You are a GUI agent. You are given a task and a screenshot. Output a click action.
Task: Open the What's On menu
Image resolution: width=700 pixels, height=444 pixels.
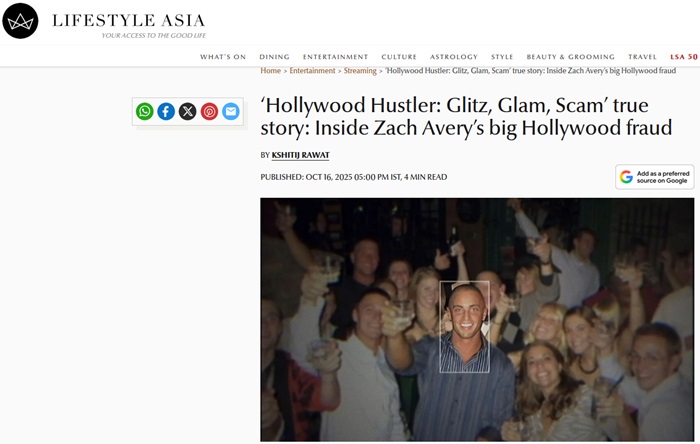point(223,57)
